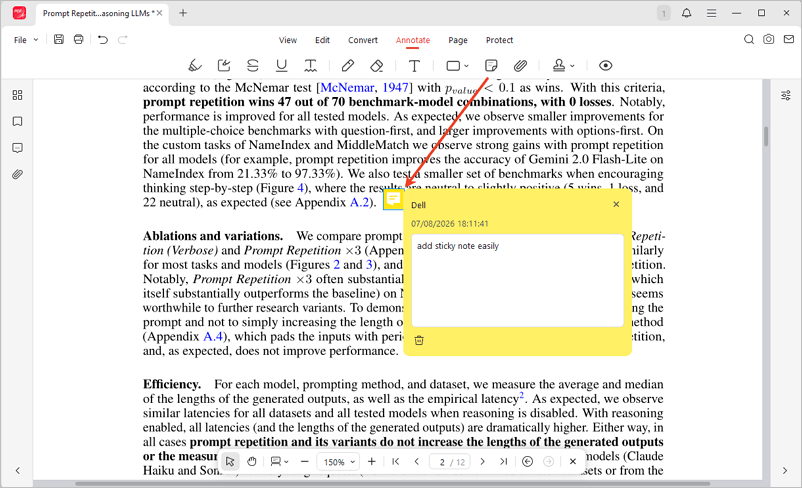The height and width of the screenshot is (488, 802).
Task: Open the search magnifier
Action: coord(749,39)
